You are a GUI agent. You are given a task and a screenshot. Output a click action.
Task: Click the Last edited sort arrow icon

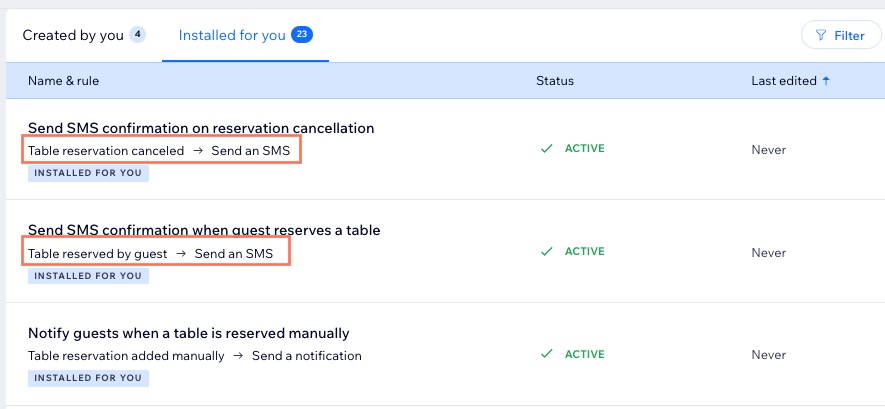826,81
